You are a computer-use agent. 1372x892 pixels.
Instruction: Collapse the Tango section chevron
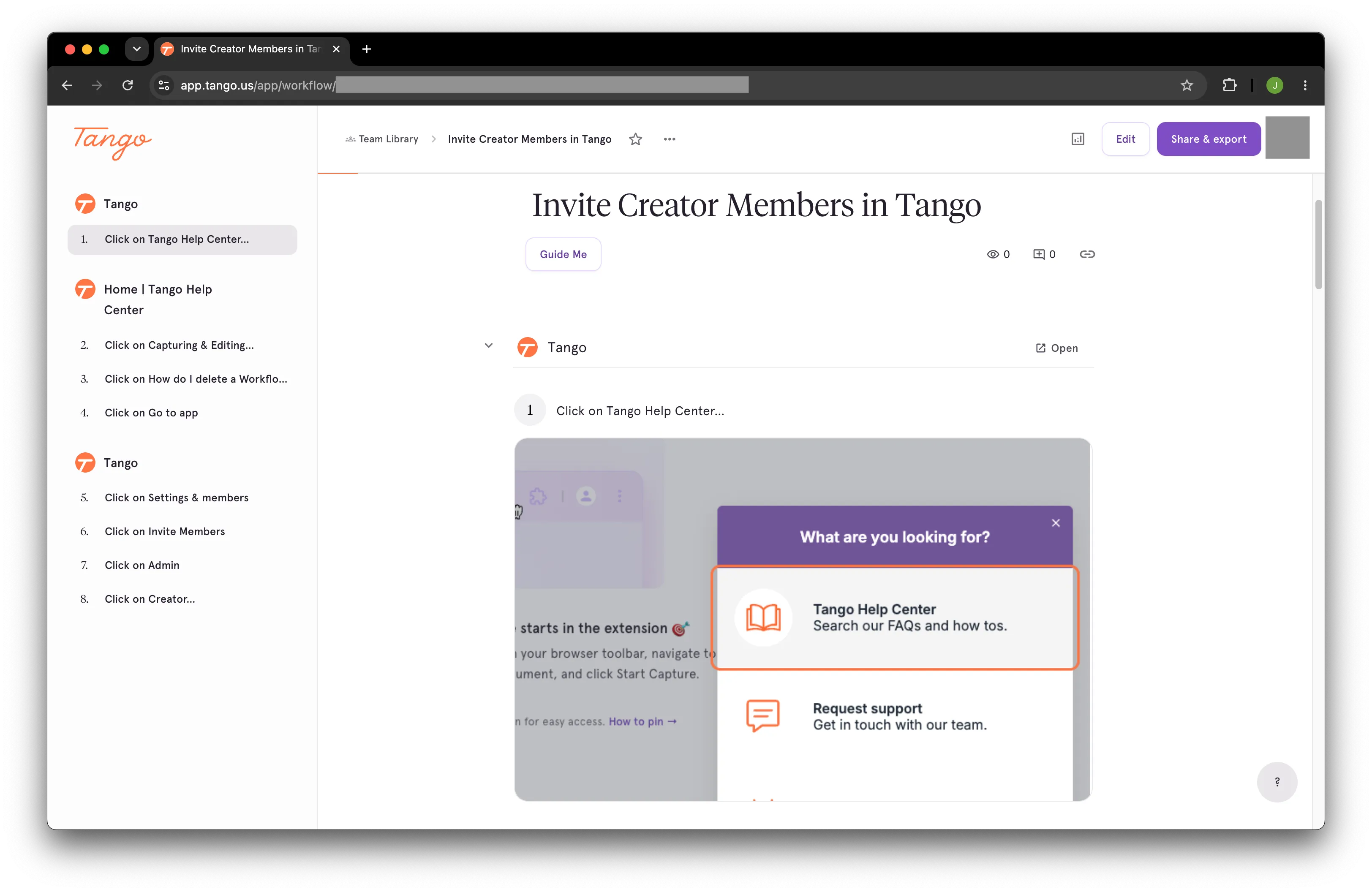[488, 346]
